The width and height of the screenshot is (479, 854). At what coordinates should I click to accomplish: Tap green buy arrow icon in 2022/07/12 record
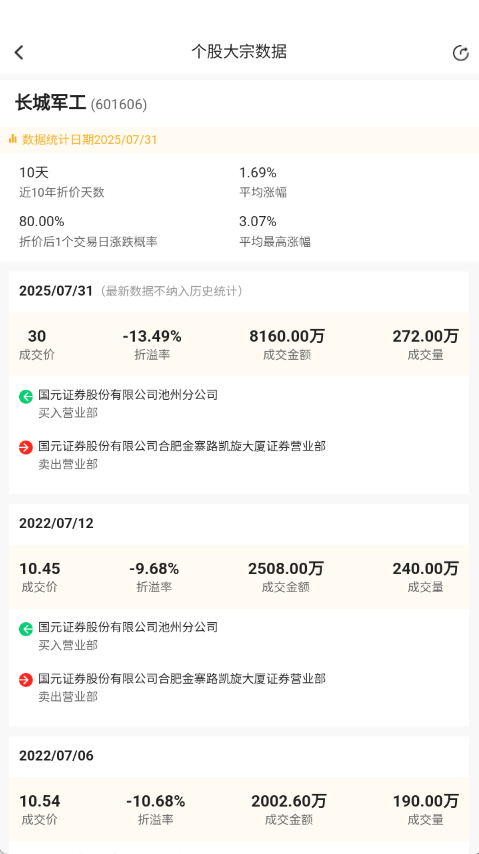[x=26, y=629]
